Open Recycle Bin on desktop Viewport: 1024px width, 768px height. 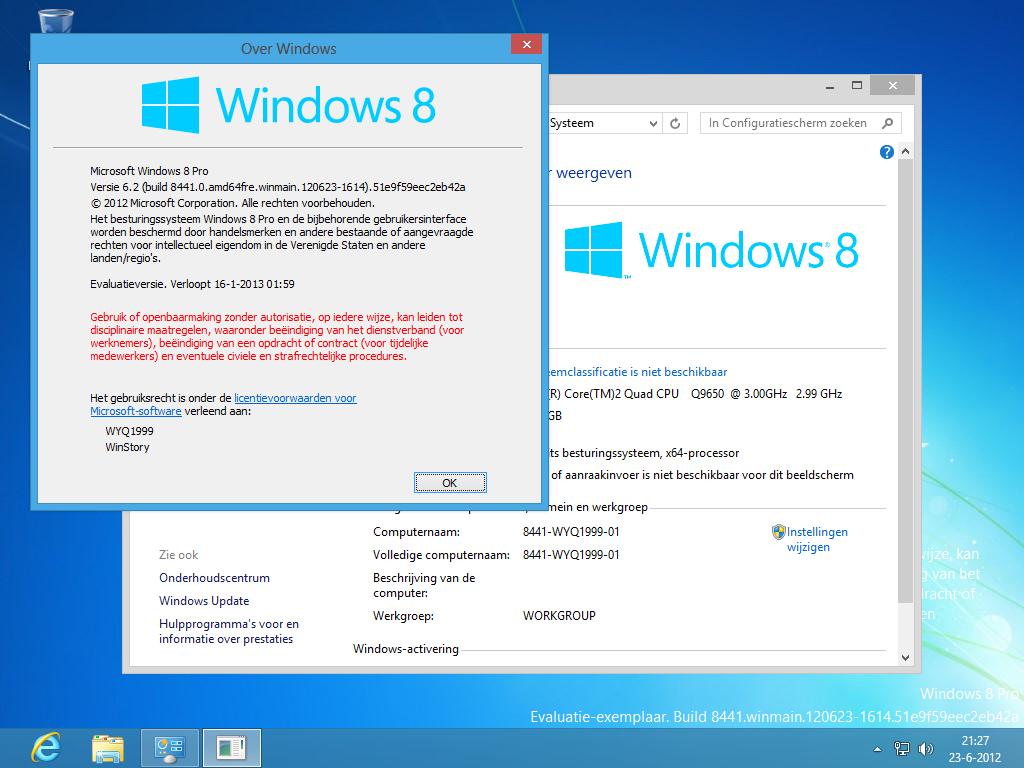(x=56, y=21)
